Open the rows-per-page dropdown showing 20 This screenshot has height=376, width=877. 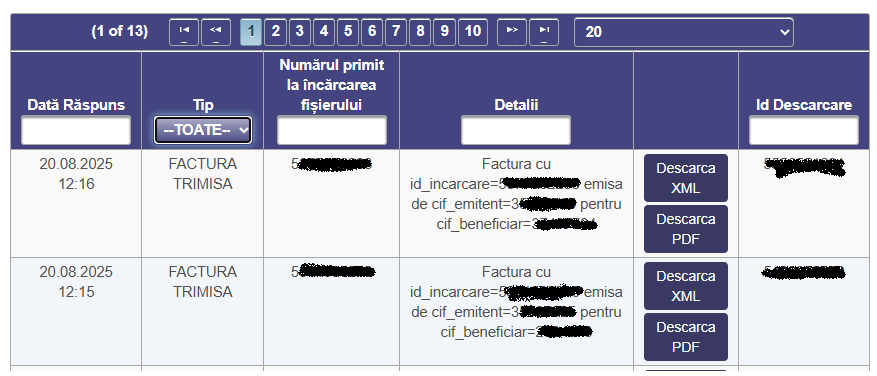683,32
